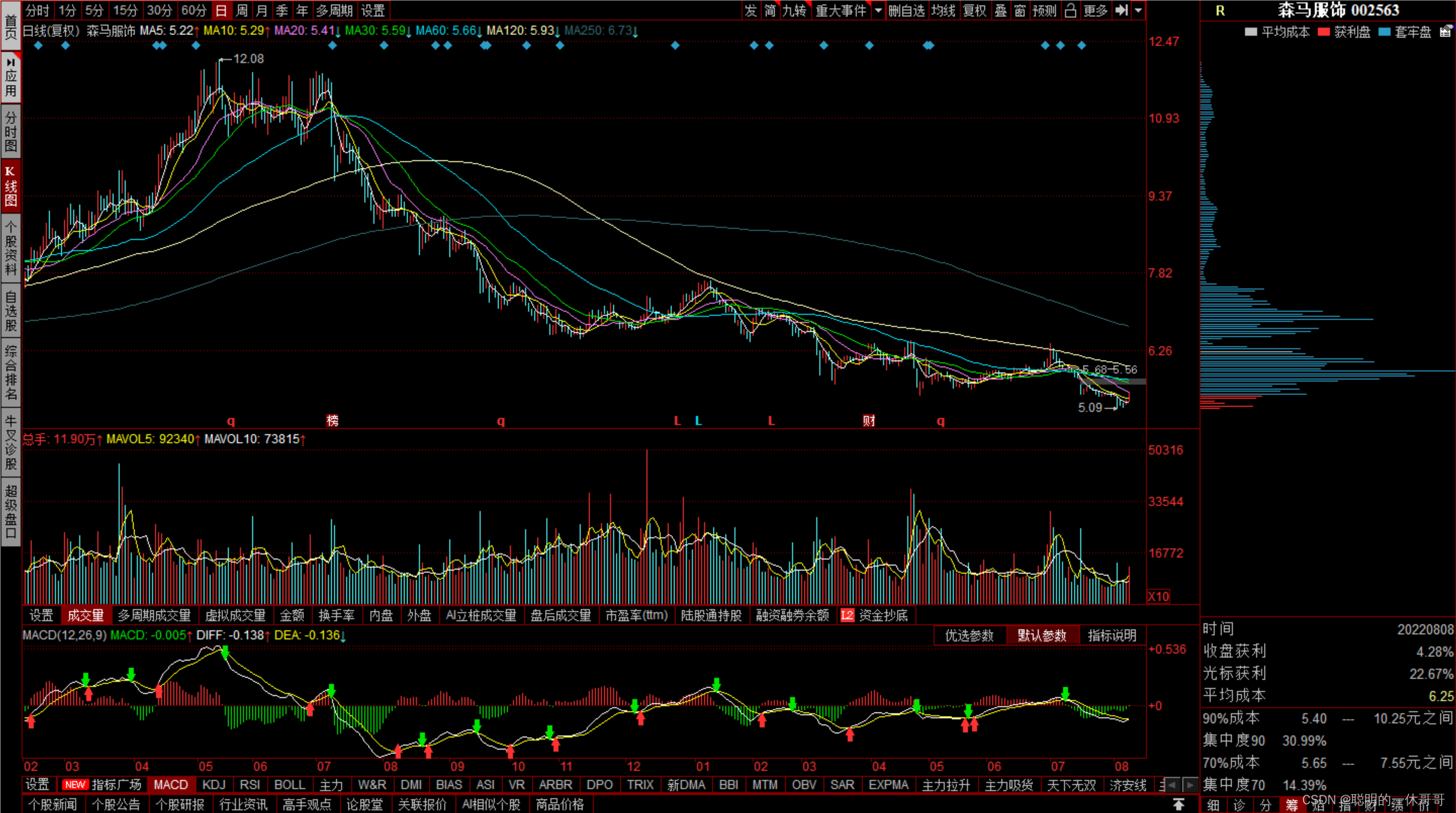Screen dimensions: 1456x813
Task: Open the 多周期 period selector
Action: coord(334,10)
